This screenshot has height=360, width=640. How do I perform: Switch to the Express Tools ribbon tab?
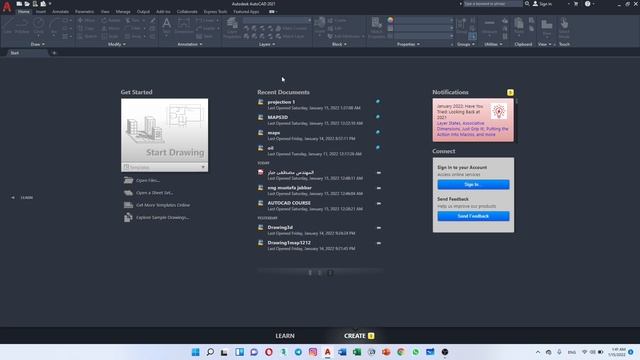[x=215, y=12]
